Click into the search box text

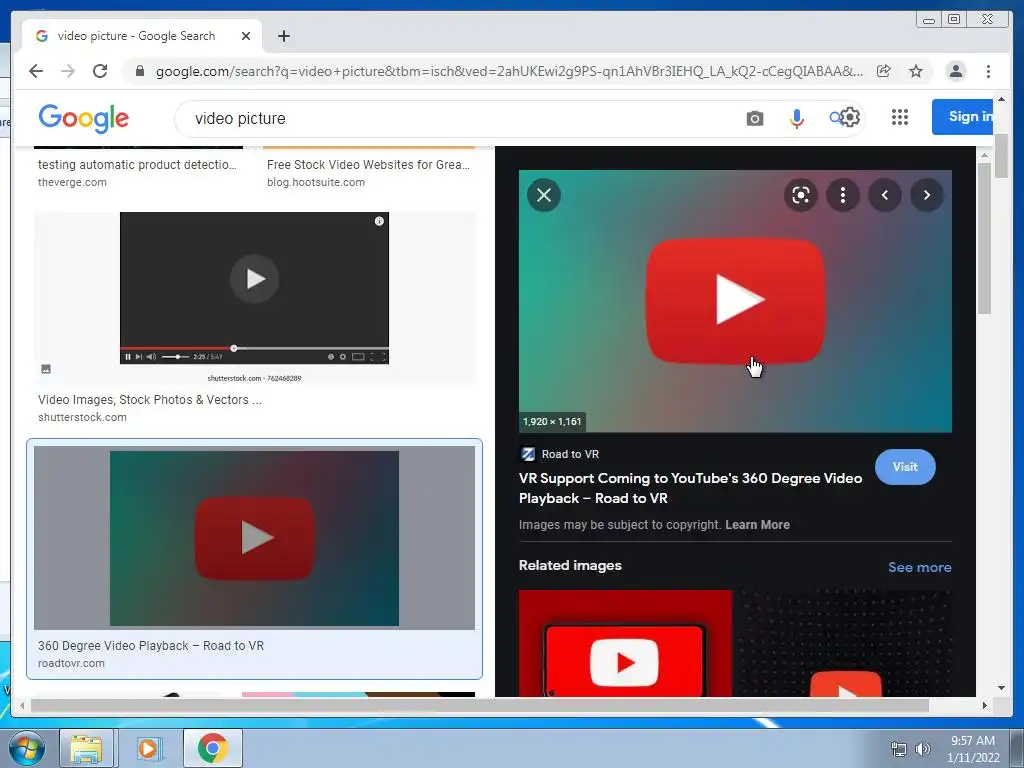(x=240, y=118)
